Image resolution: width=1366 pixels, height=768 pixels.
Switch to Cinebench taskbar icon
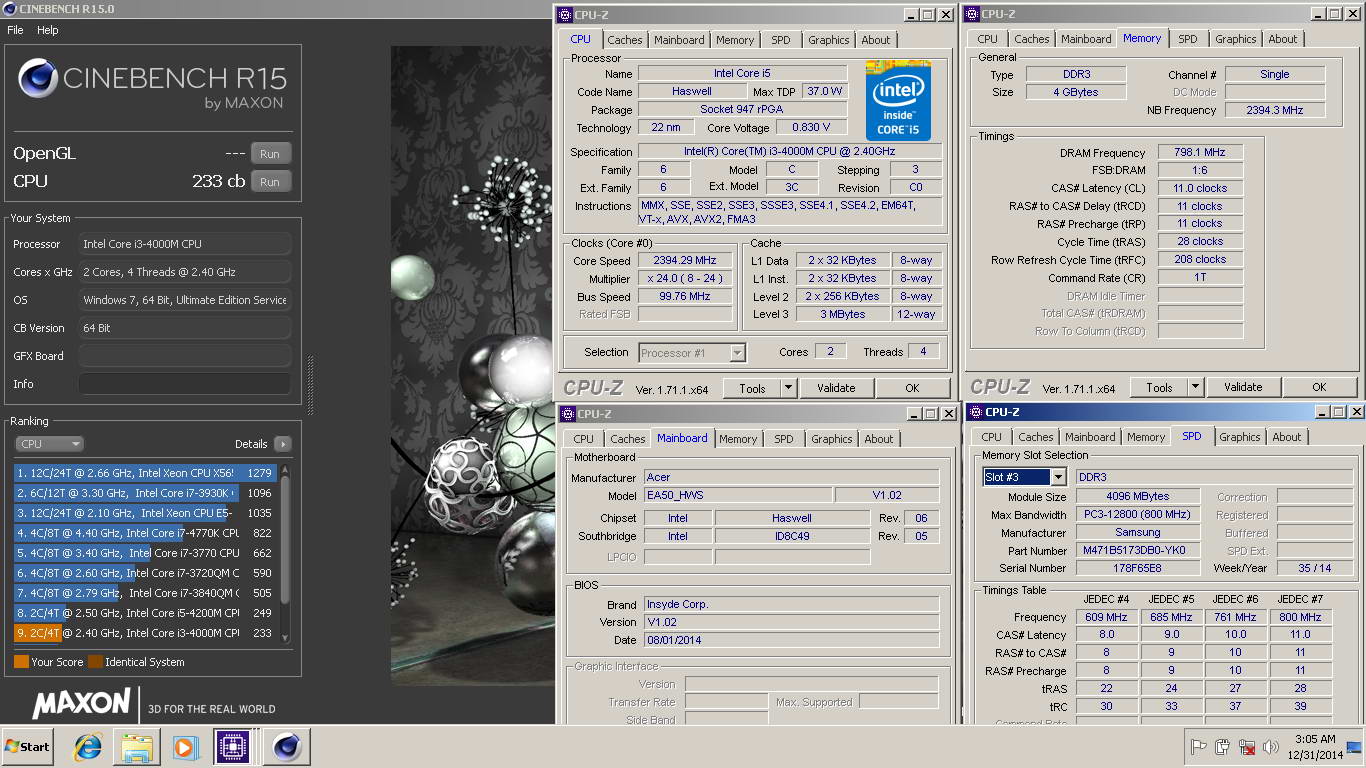click(286, 747)
